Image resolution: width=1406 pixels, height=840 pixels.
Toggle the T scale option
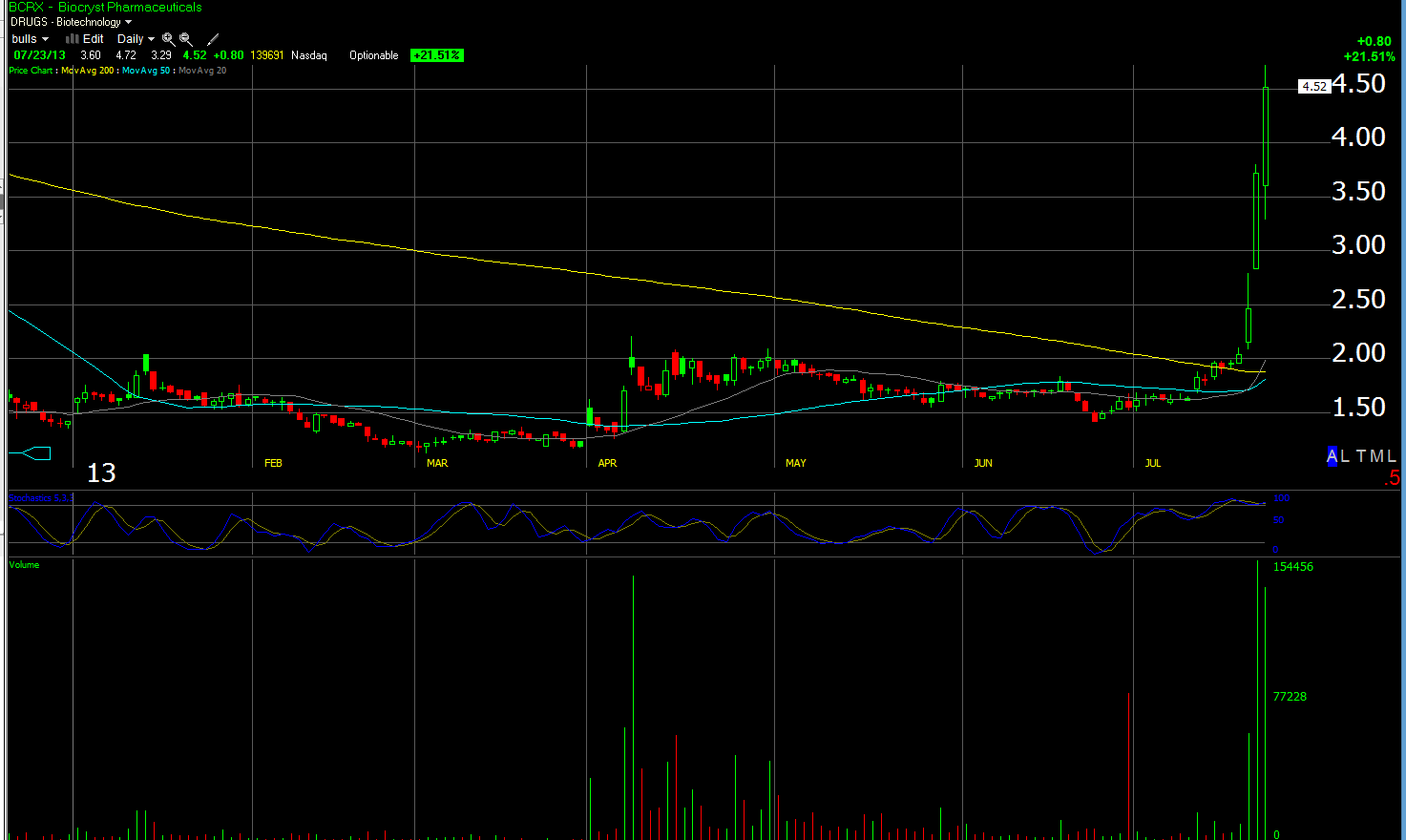1361,456
